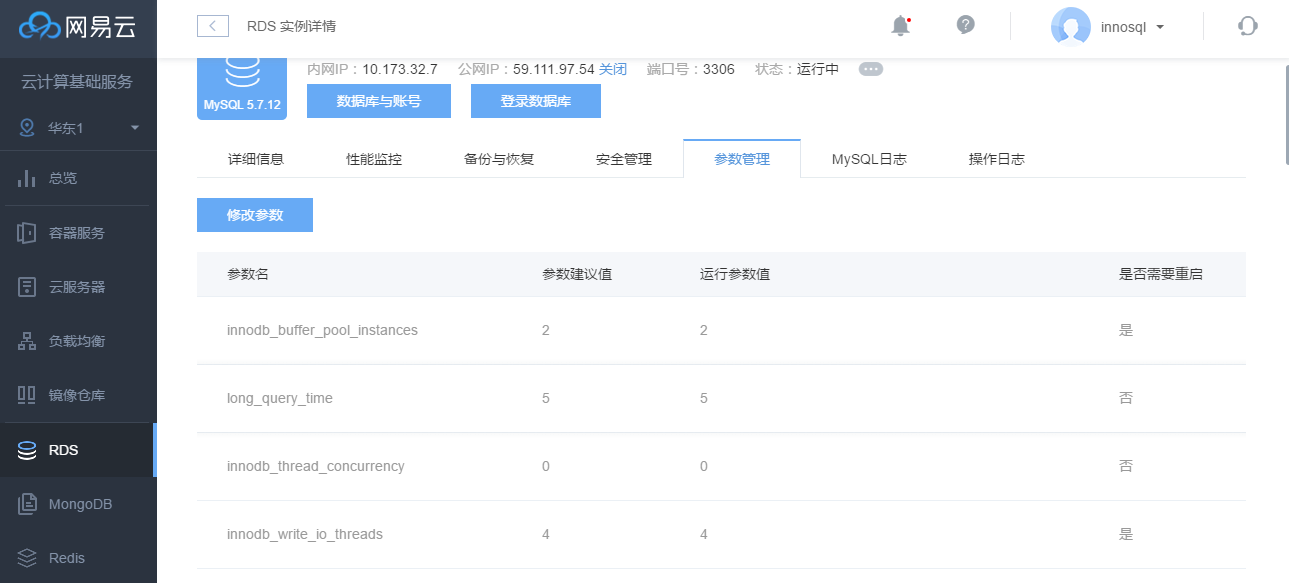This screenshot has height=583, width=1289.
Task: Click 关闭 next to the public IP
Action: [x=613, y=68]
